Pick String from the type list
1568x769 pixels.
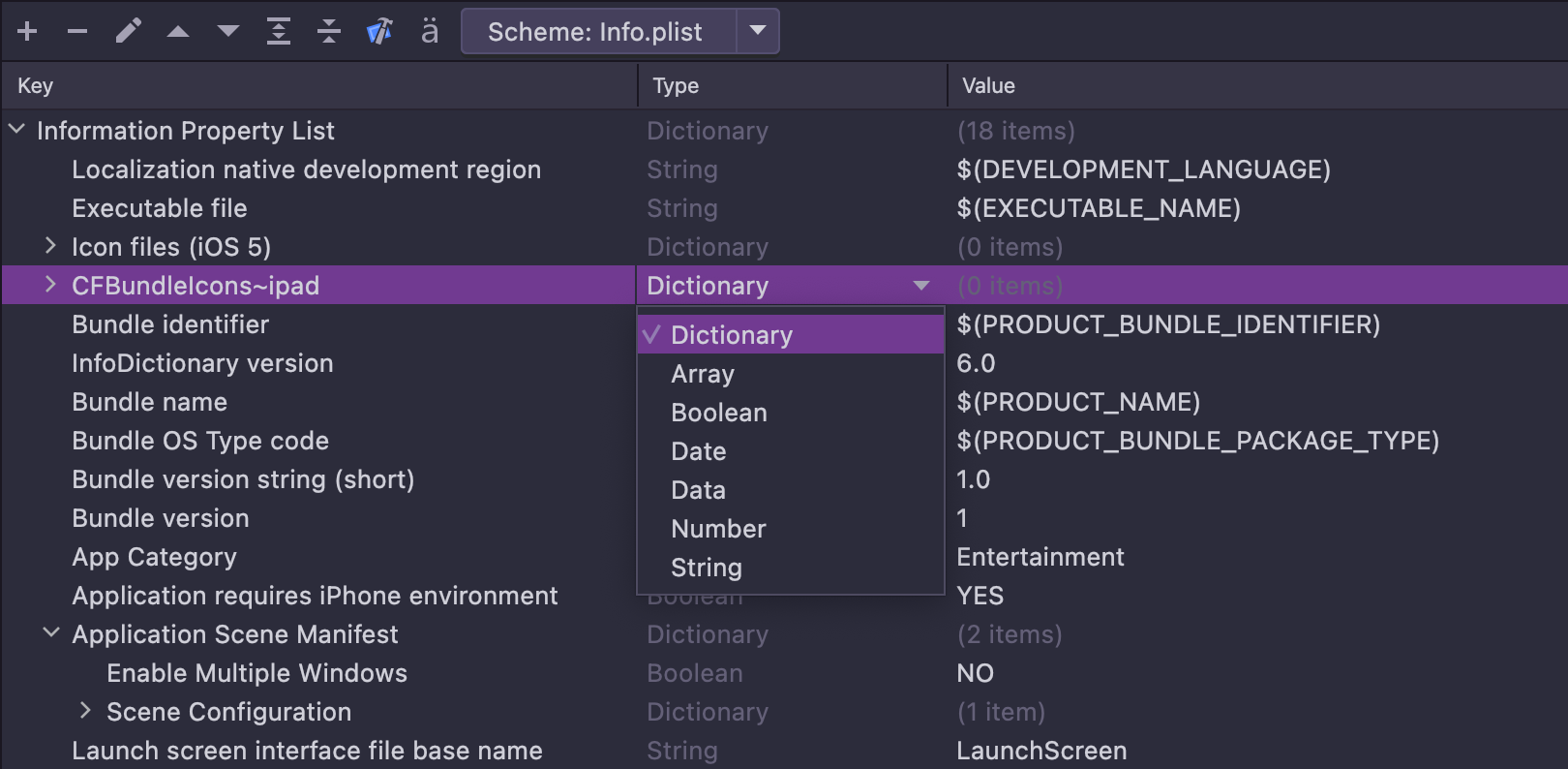706,568
